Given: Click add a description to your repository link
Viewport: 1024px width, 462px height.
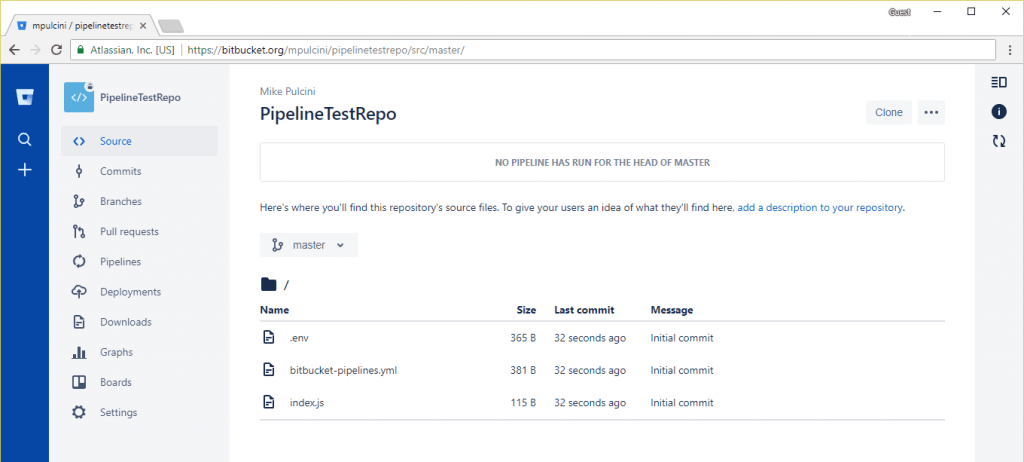Looking at the screenshot, I should [820, 208].
